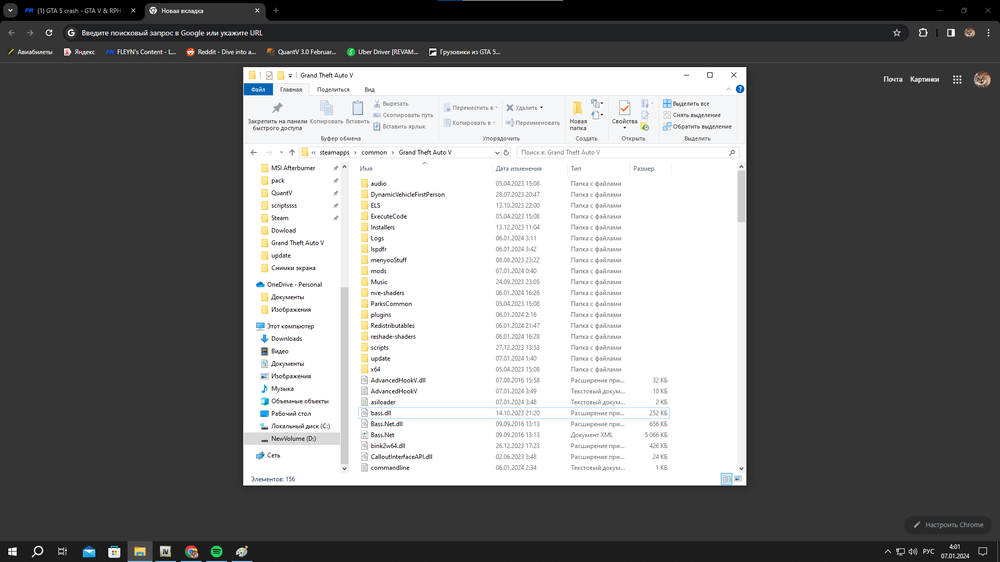The image size is (1000, 562).
Task: Open the easy access dropdown in Создать group
Action: point(596,115)
